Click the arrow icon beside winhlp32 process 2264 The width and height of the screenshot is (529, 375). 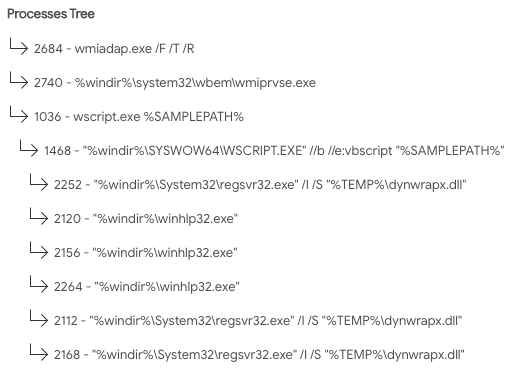point(39,284)
